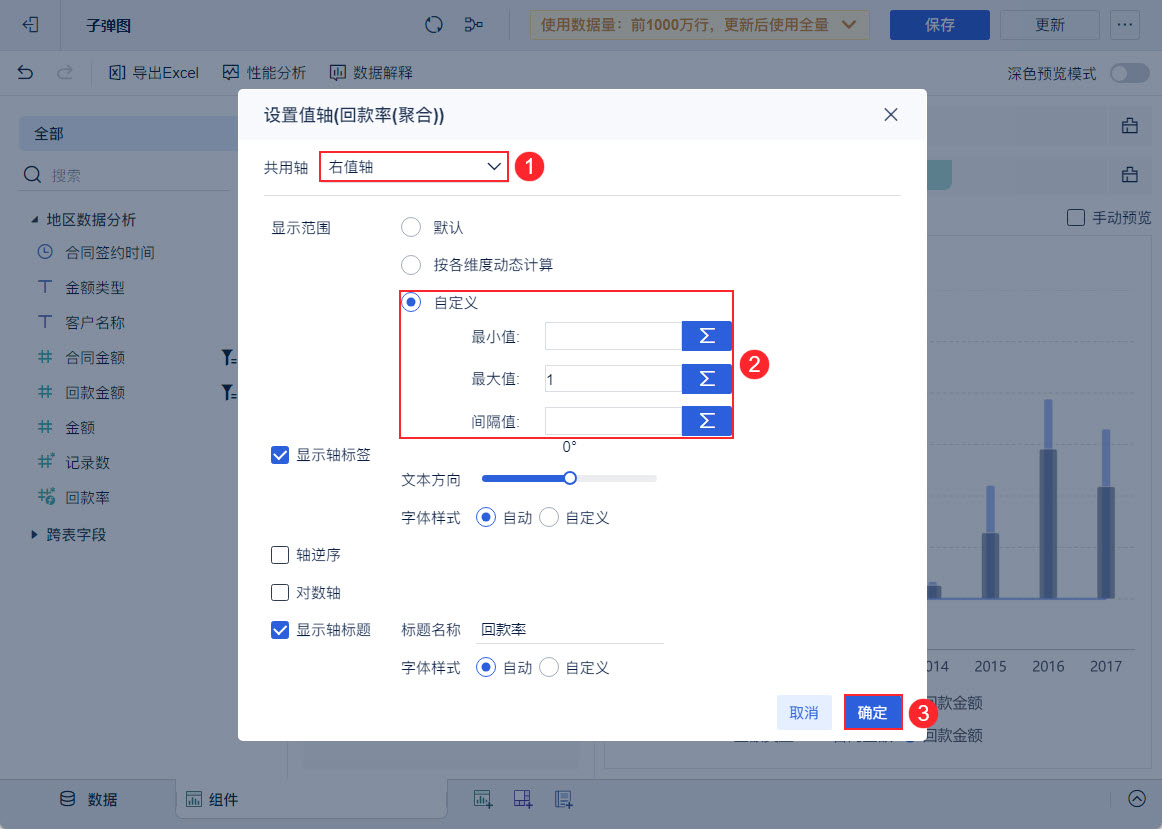
Task: Open 数据解释 toolbar item
Action: [x=371, y=73]
